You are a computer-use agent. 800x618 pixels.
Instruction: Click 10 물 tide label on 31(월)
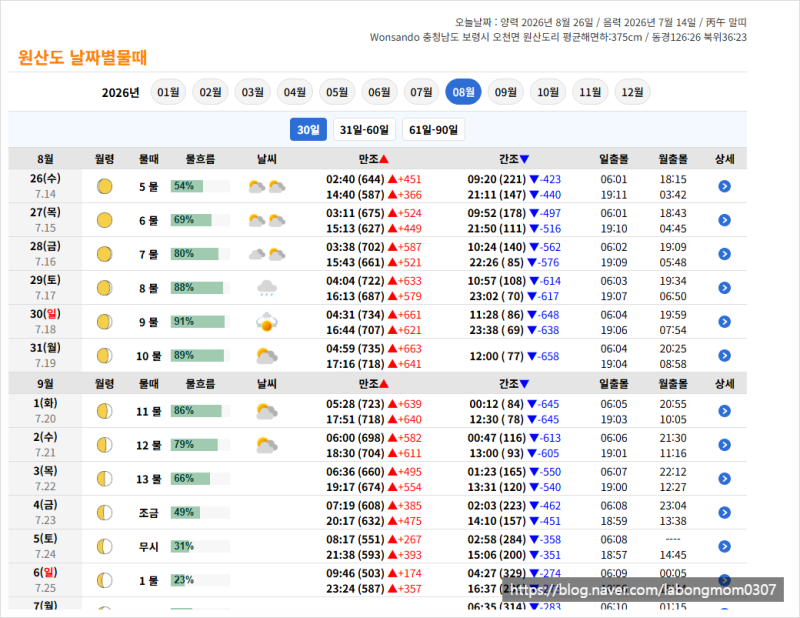point(148,356)
